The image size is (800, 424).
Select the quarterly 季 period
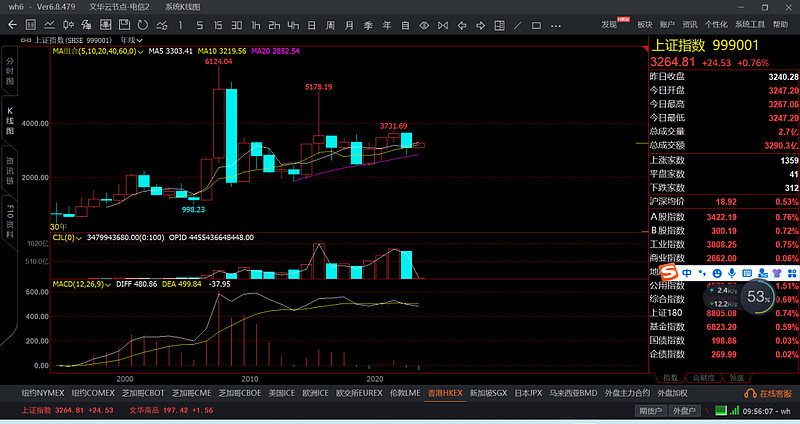click(x=368, y=25)
